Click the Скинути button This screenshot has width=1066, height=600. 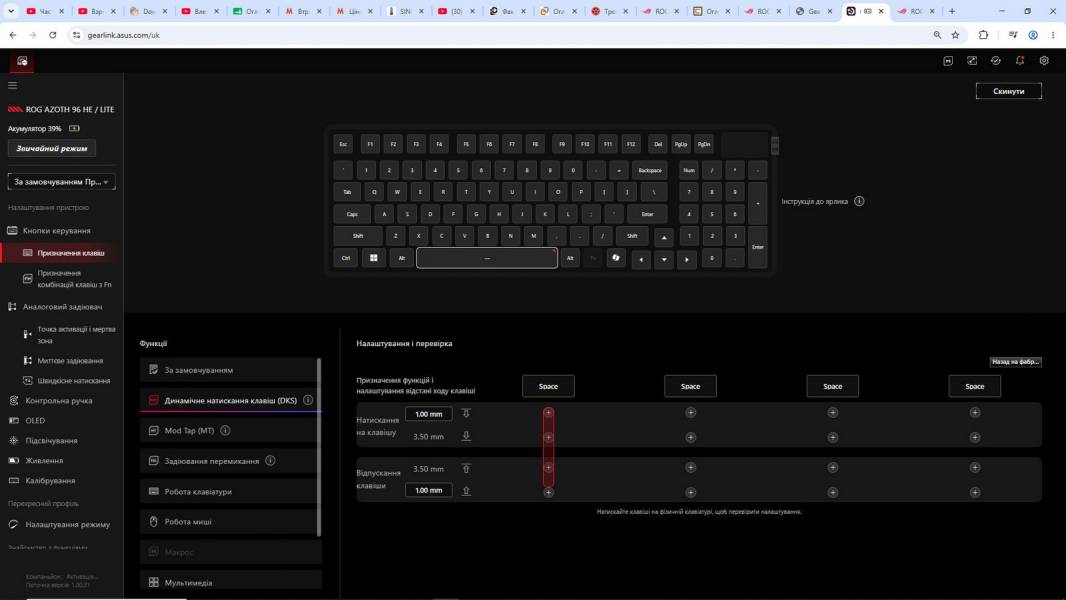[1008, 91]
